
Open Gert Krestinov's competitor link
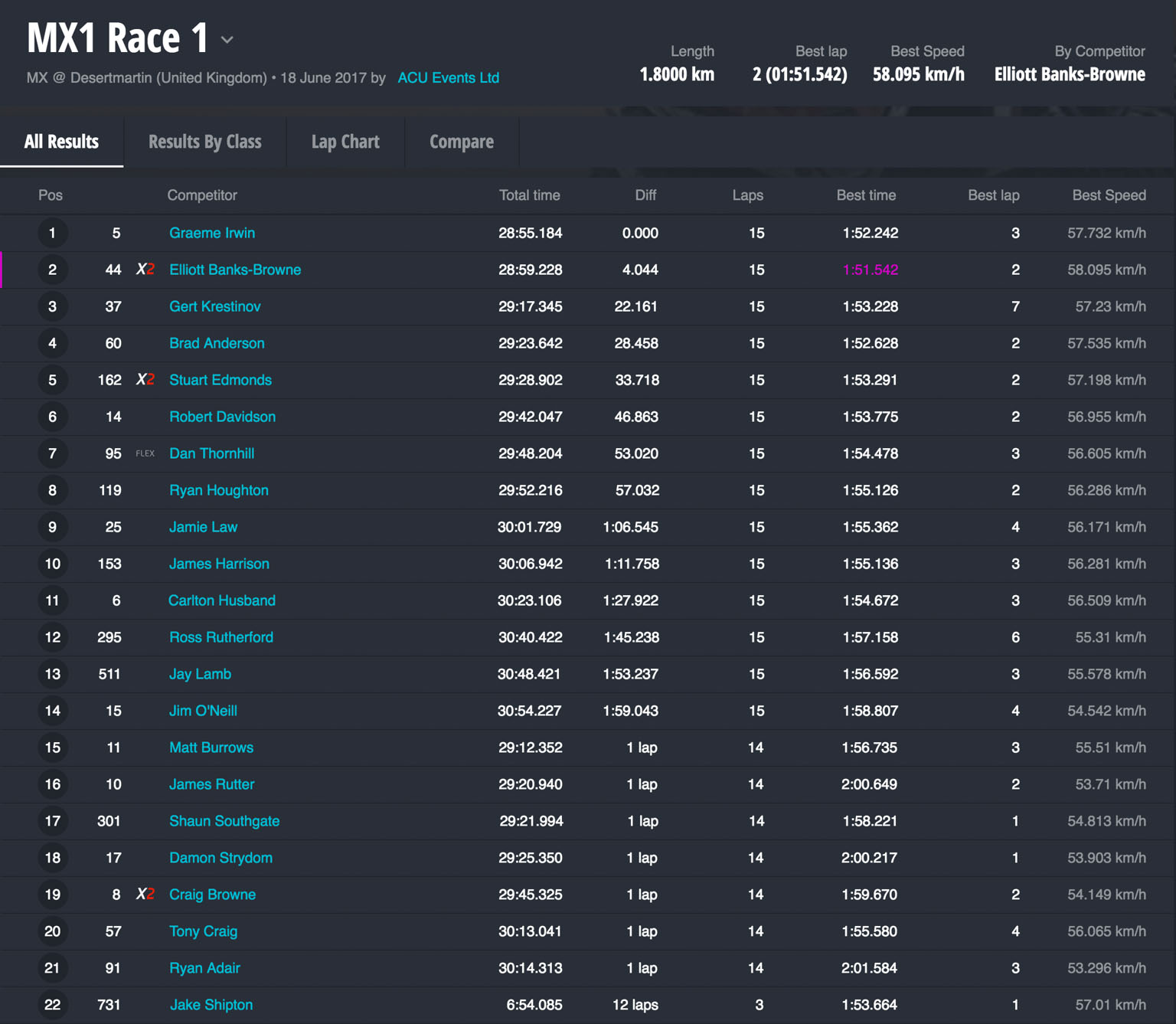coord(214,306)
